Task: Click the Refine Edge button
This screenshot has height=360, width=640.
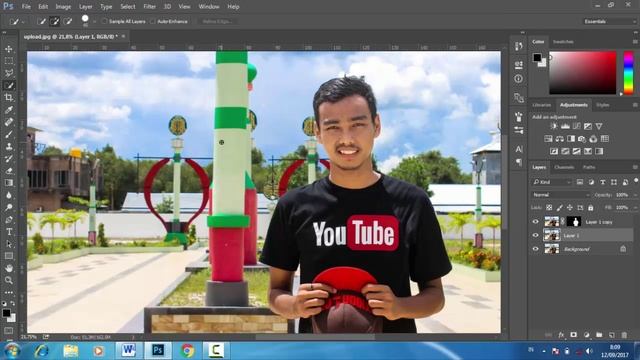Action: (217, 21)
